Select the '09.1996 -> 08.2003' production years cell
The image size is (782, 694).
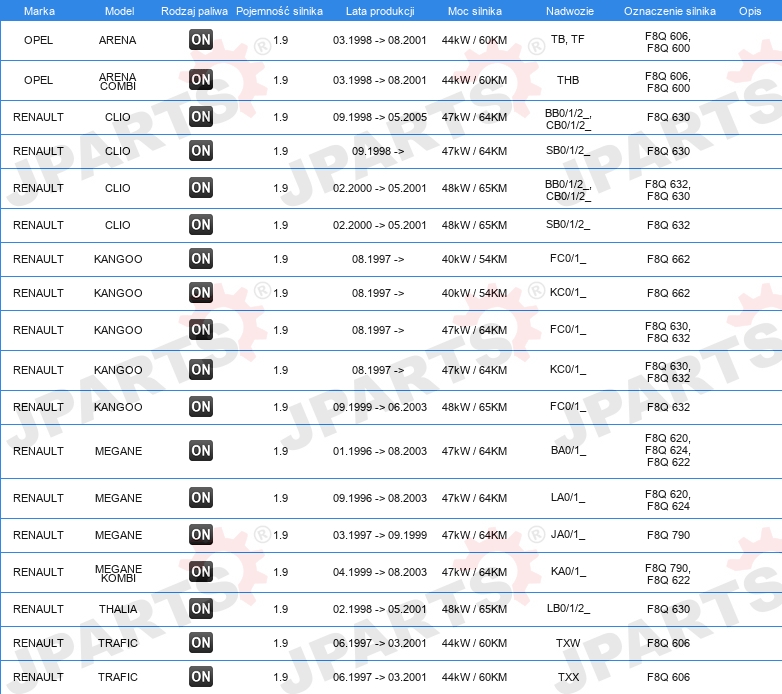point(380,498)
